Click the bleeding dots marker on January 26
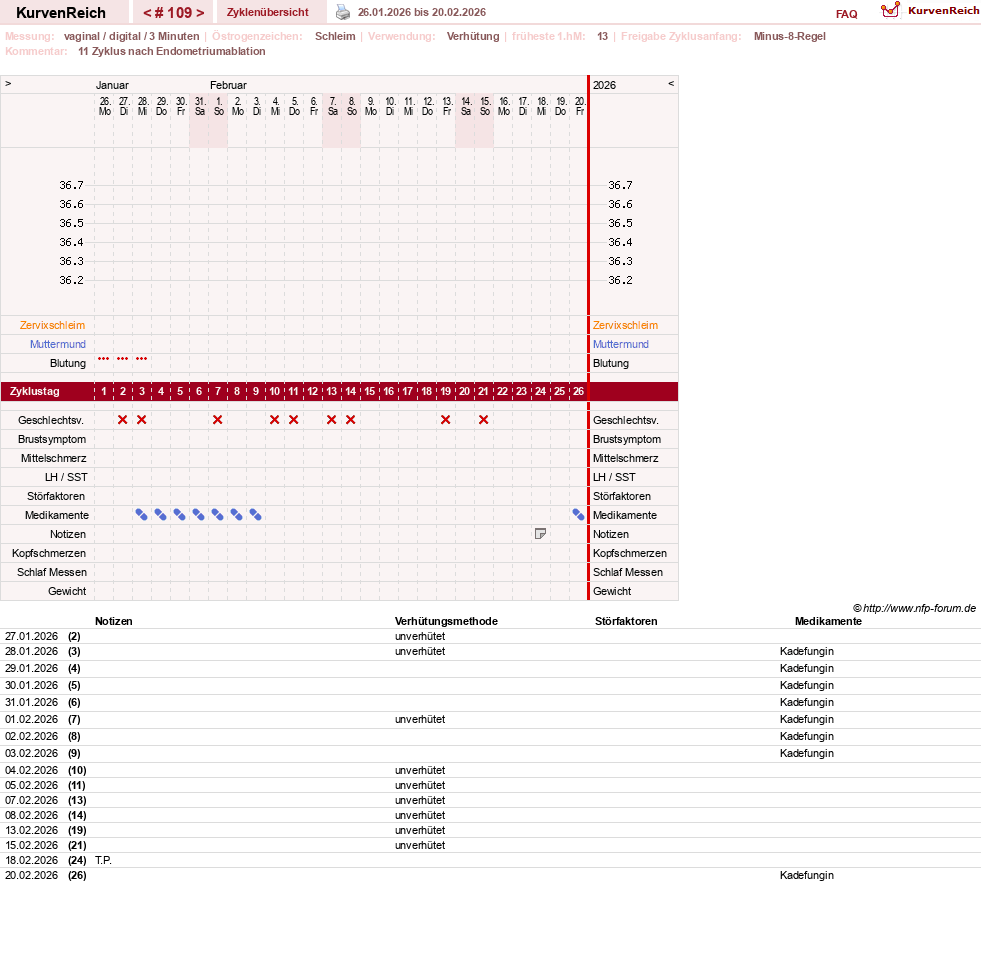The image size is (981, 980). (104, 359)
